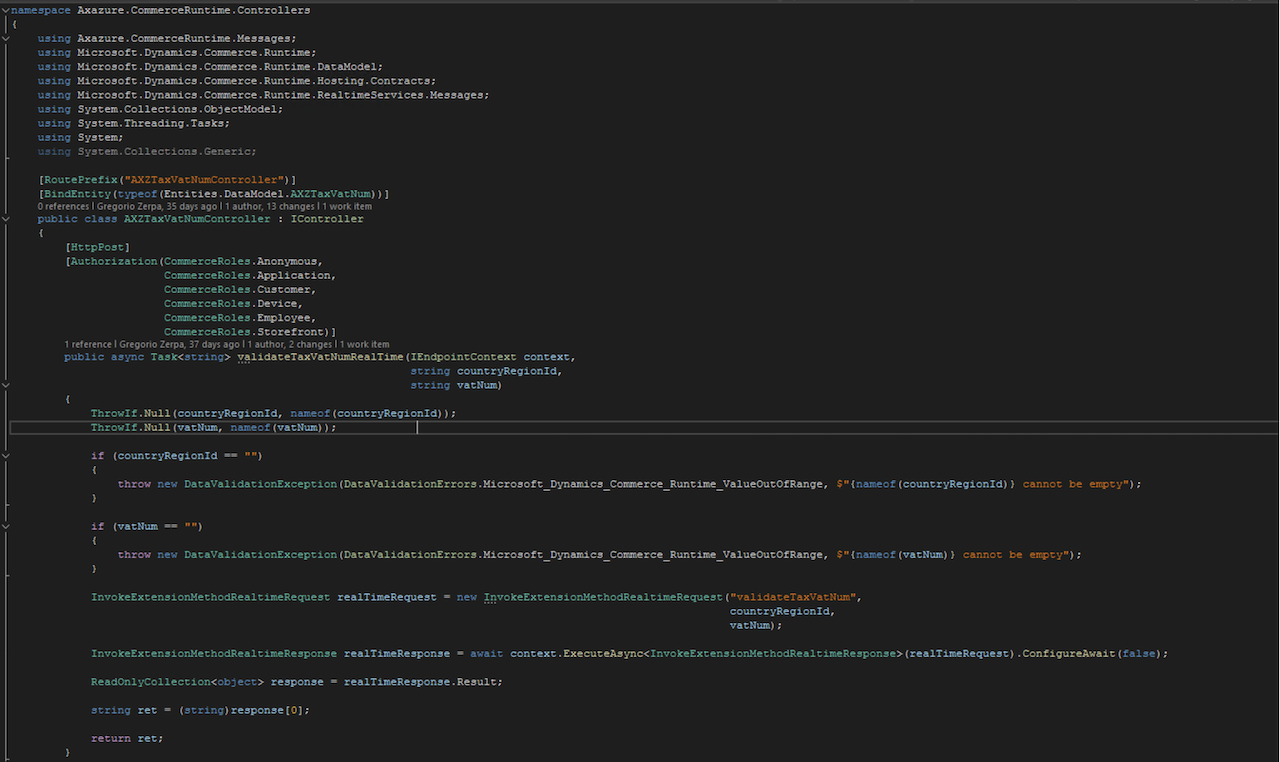The width and height of the screenshot is (1280, 762).
Task: Open the 1 reference CodeLens link
Action: 88,344
